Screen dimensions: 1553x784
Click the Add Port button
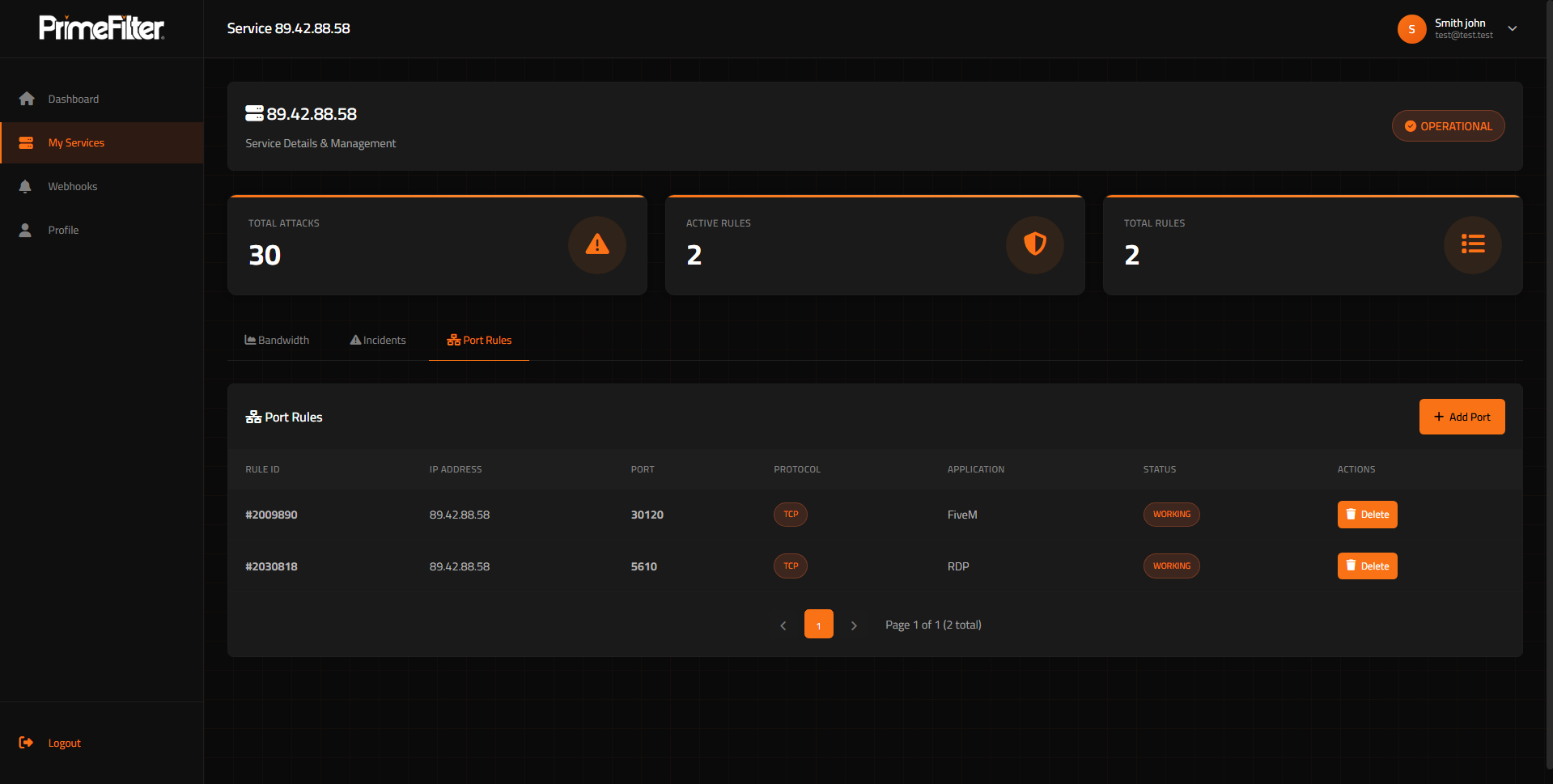click(1462, 417)
